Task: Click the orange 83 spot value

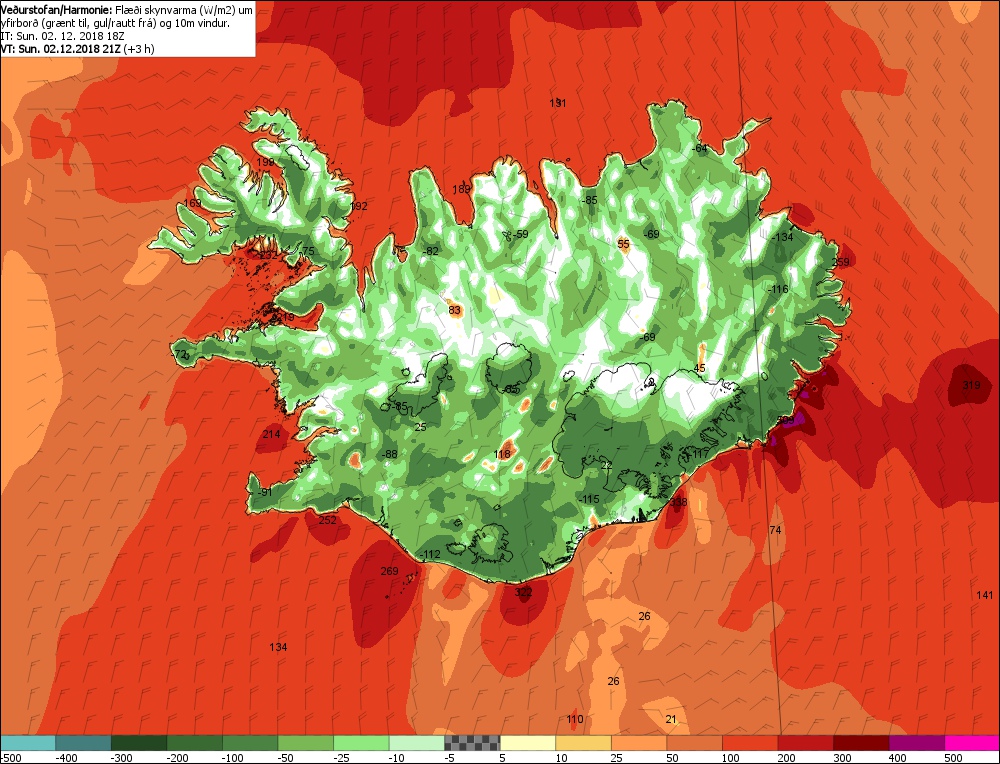Action: [455, 311]
